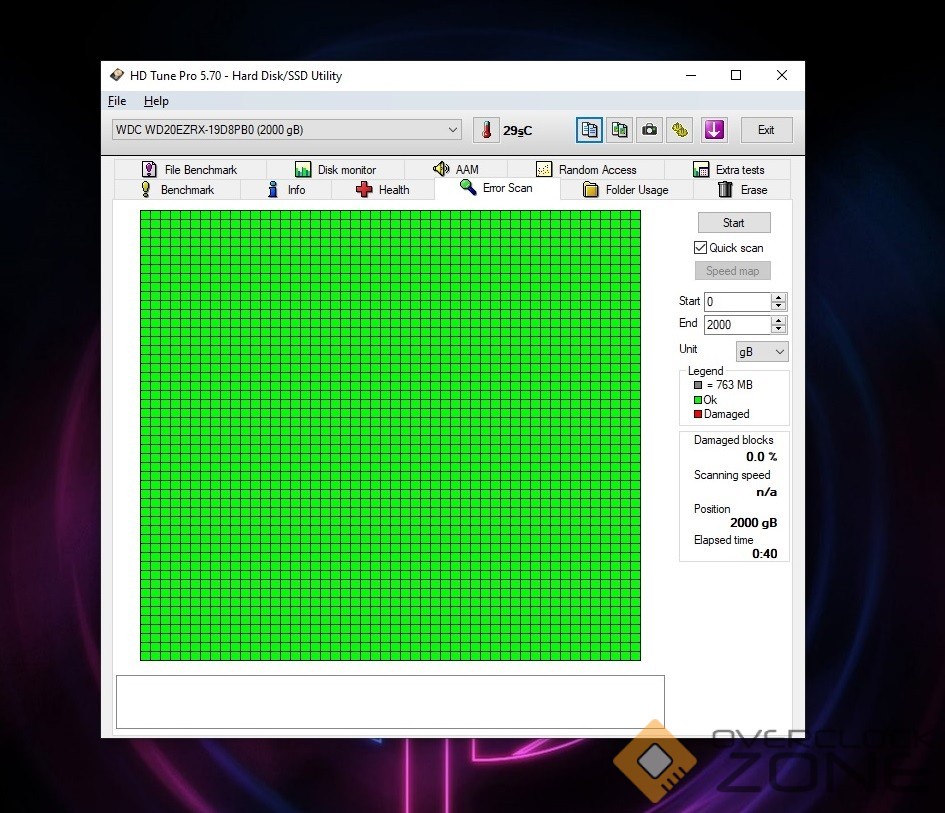Switch to the Benchmark tab
945x813 pixels.
pos(177,190)
